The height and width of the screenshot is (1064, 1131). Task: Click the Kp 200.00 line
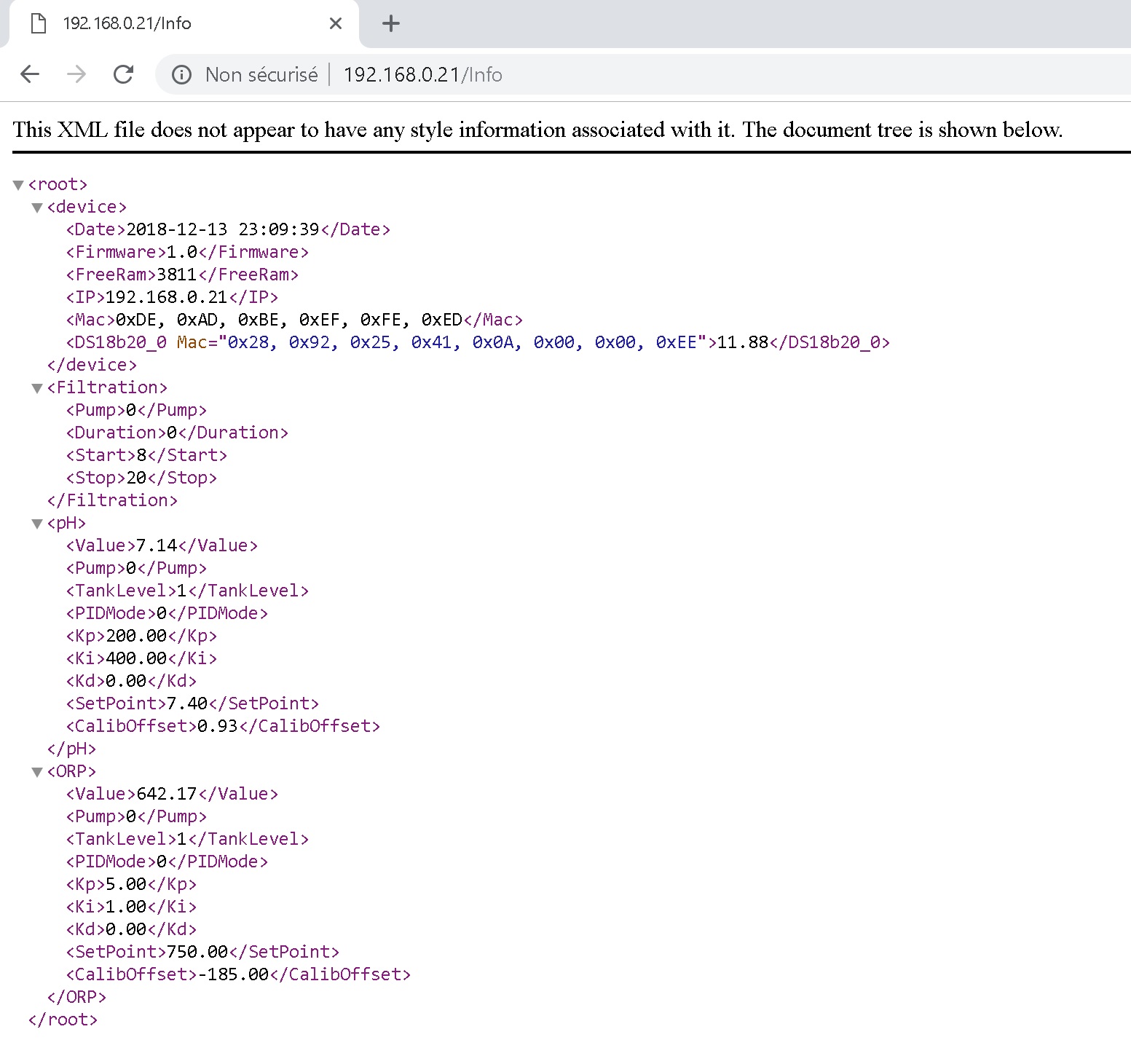click(141, 636)
